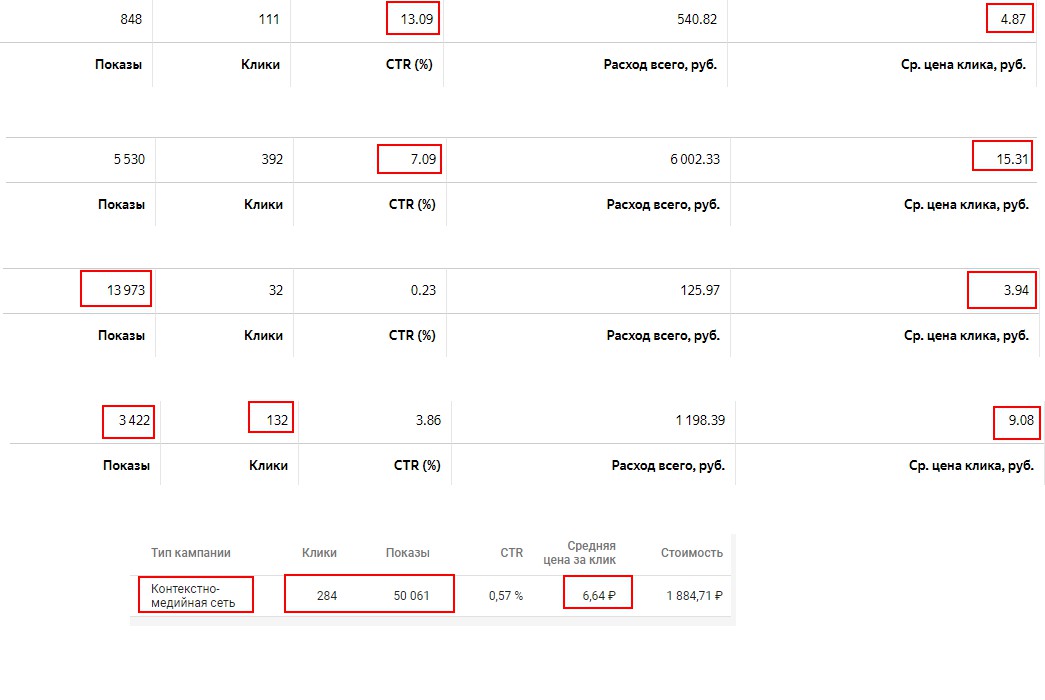The width and height of the screenshot is (1045, 700).
Task: Click the 50 061 impressions value
Action: point(411,596)
